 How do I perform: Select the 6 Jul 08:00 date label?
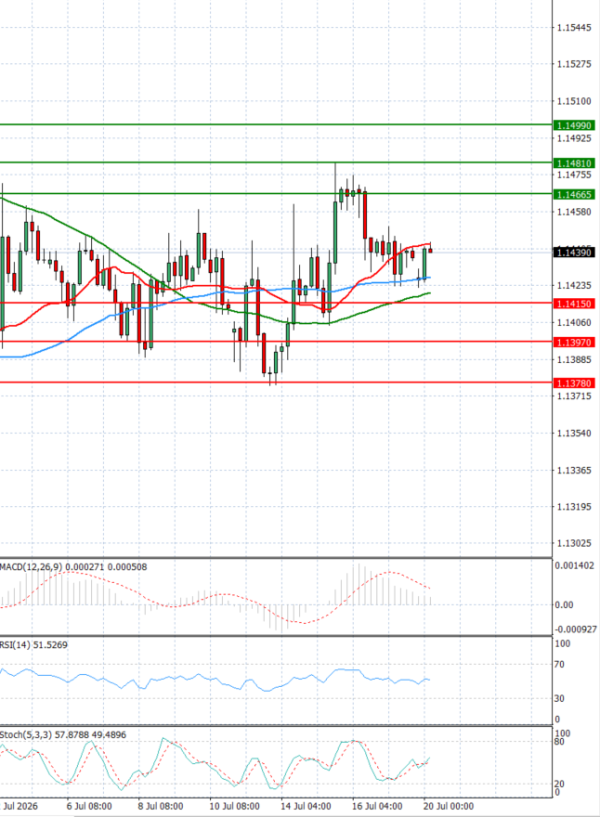pyautogui.click(x=90, y=806)
